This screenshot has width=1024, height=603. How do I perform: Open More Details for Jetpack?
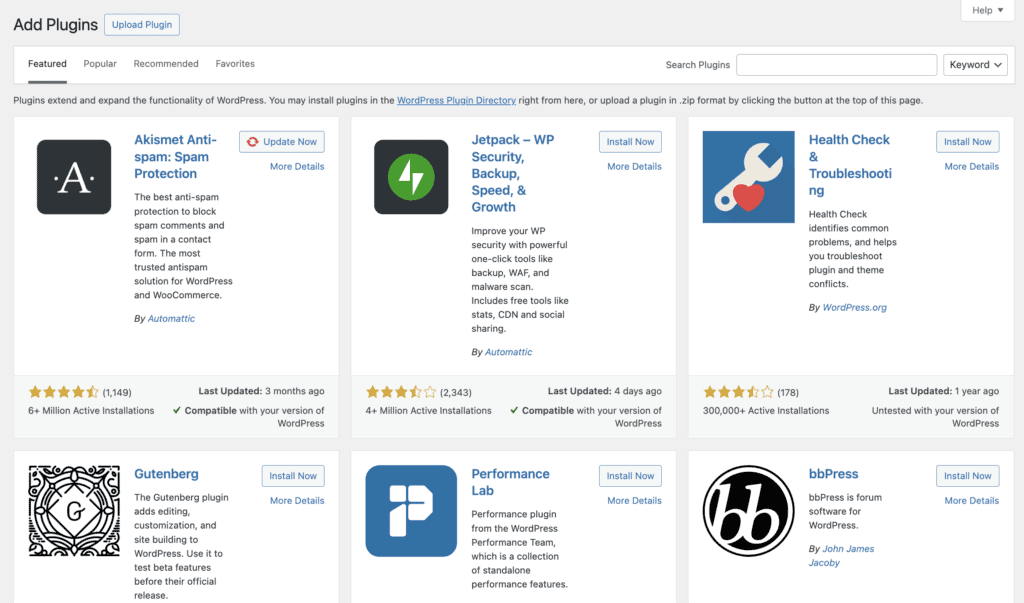(x=634, y=167)
